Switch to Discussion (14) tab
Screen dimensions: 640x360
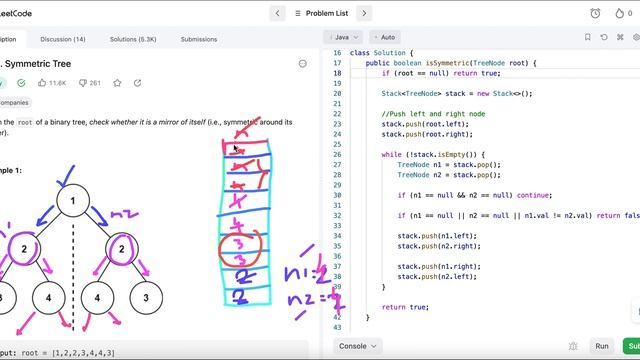point(63,39)
